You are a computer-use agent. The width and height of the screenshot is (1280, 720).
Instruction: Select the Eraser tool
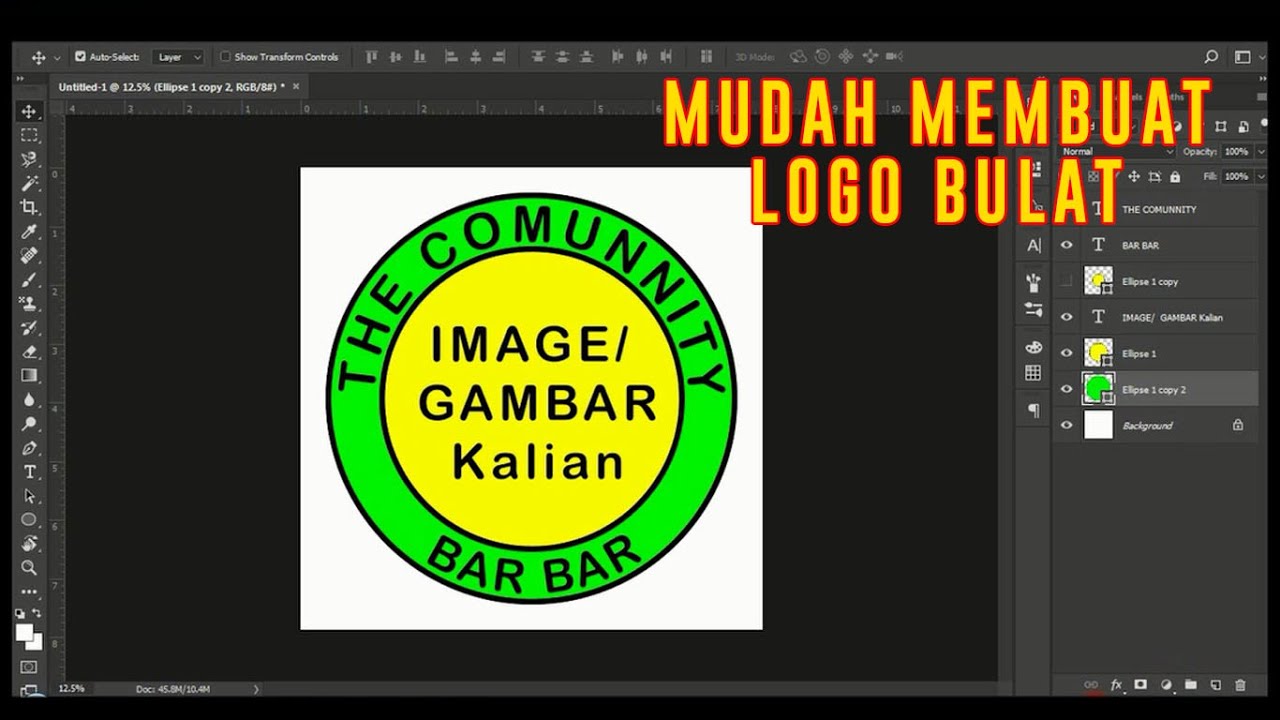tap(29, 351)
